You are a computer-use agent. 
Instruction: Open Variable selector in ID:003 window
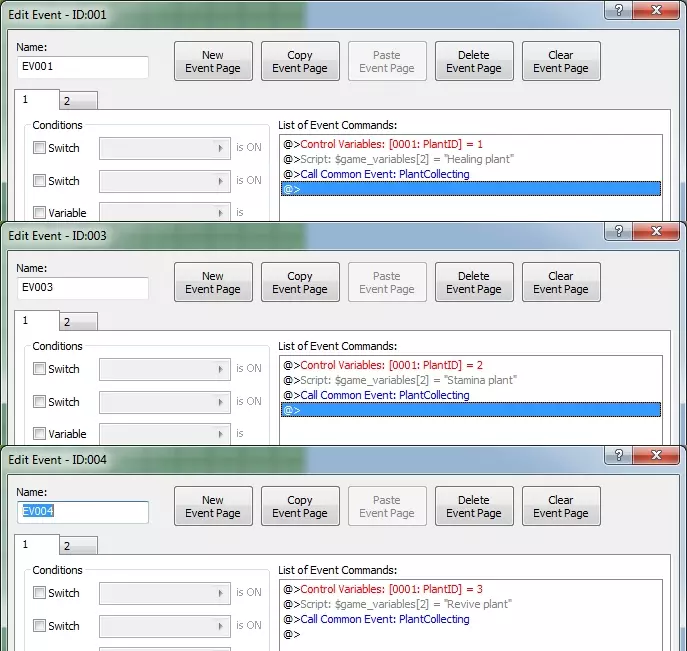(x=165, y=433)
